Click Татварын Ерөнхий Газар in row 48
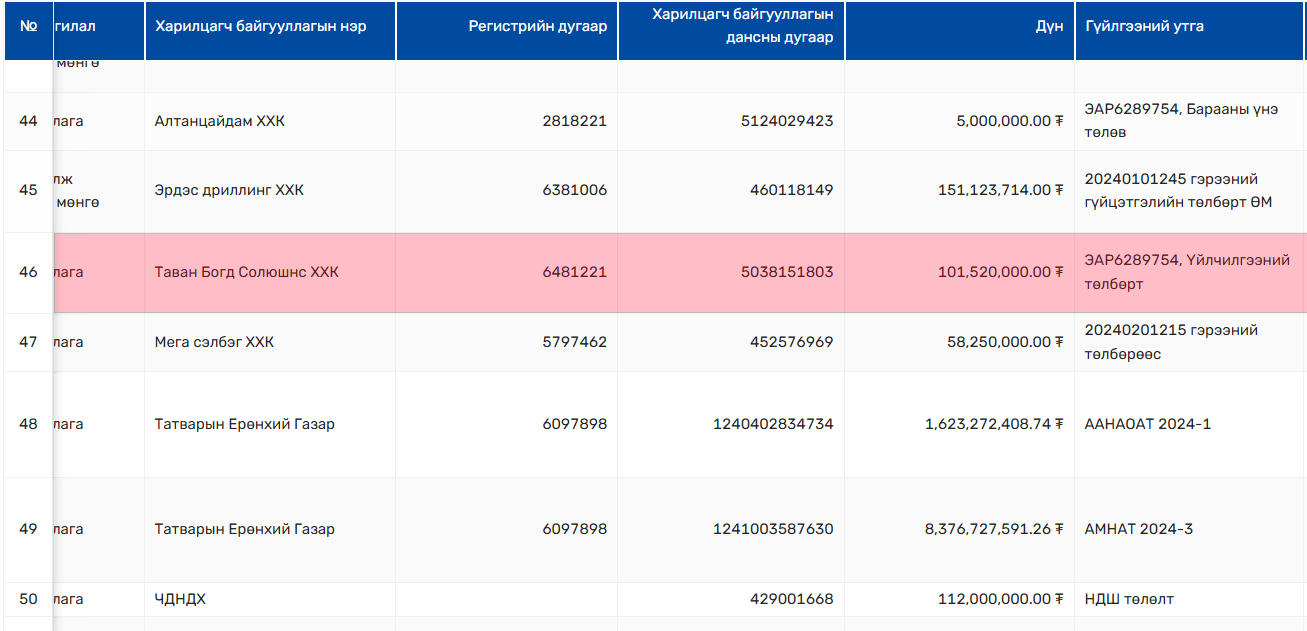Image resolution: width=1307 pixels, height=631 pixels. coord(245,424)
